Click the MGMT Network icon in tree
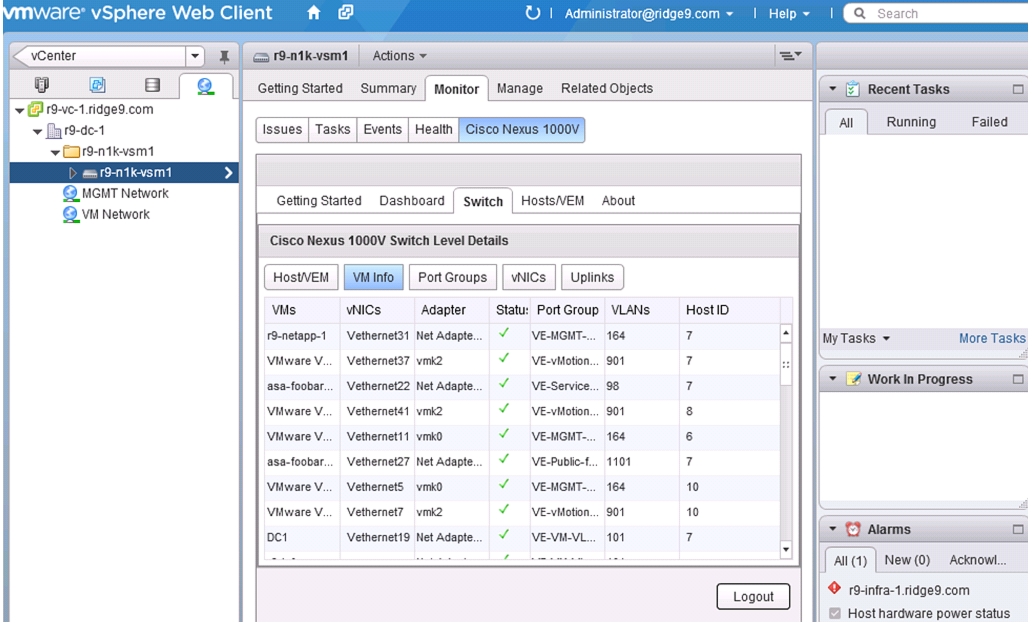Screen dimensions: 1032x623 pyautogui.click(x=70, y=193)
